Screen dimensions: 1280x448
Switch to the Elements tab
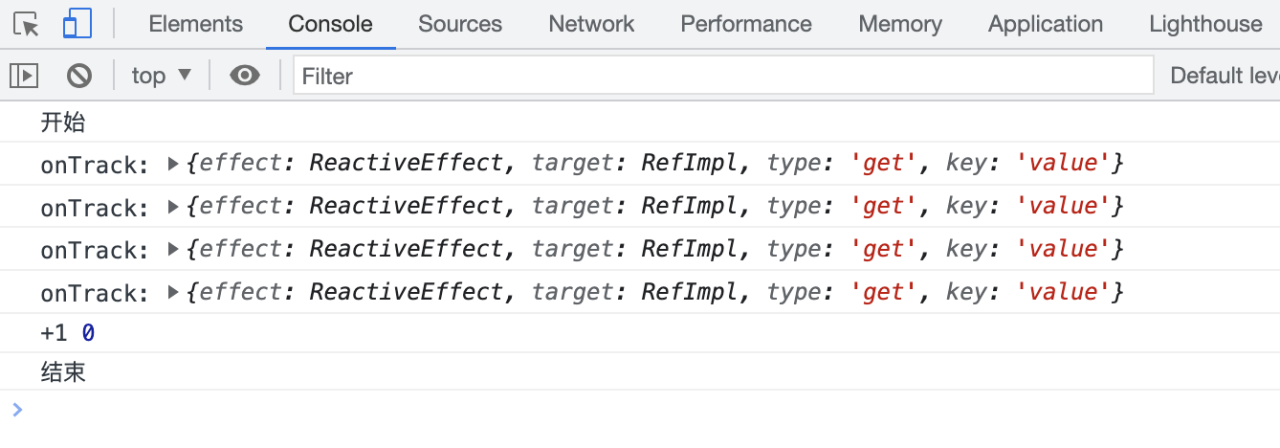tap(195, 24)
